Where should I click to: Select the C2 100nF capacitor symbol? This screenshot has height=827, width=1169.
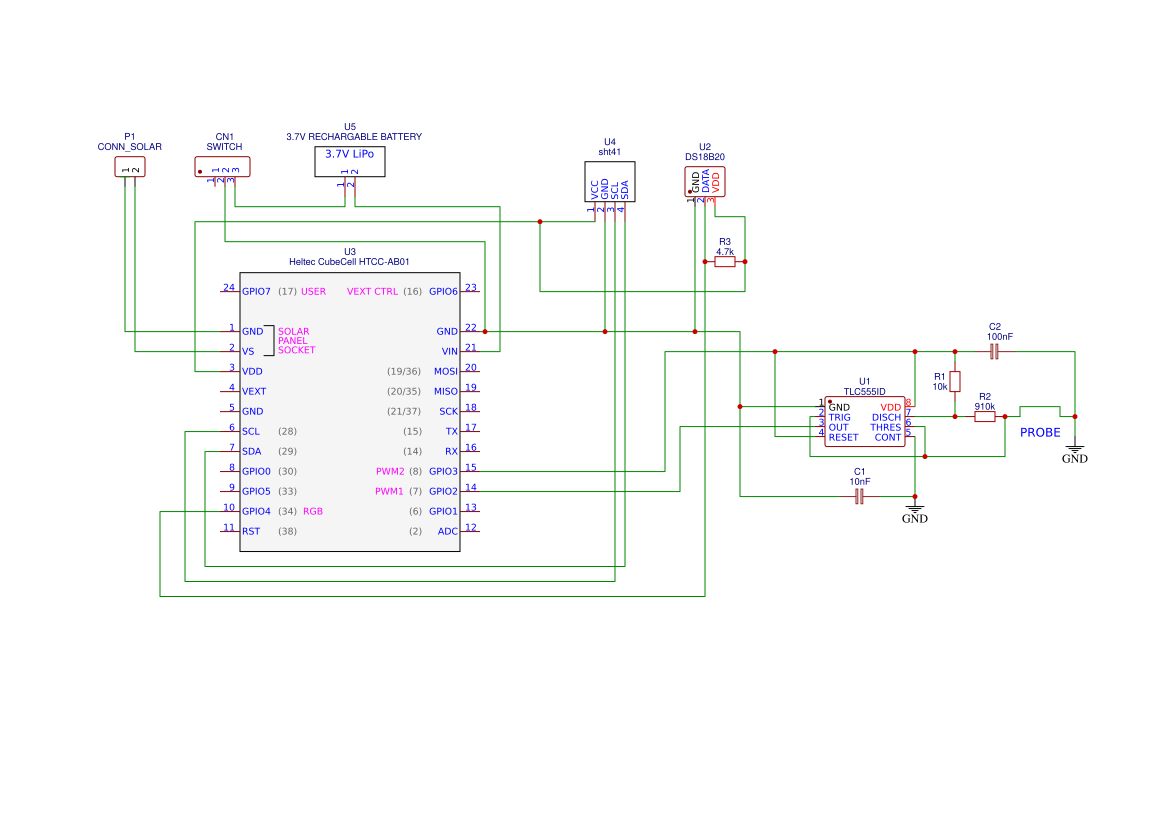pos(993,350)
